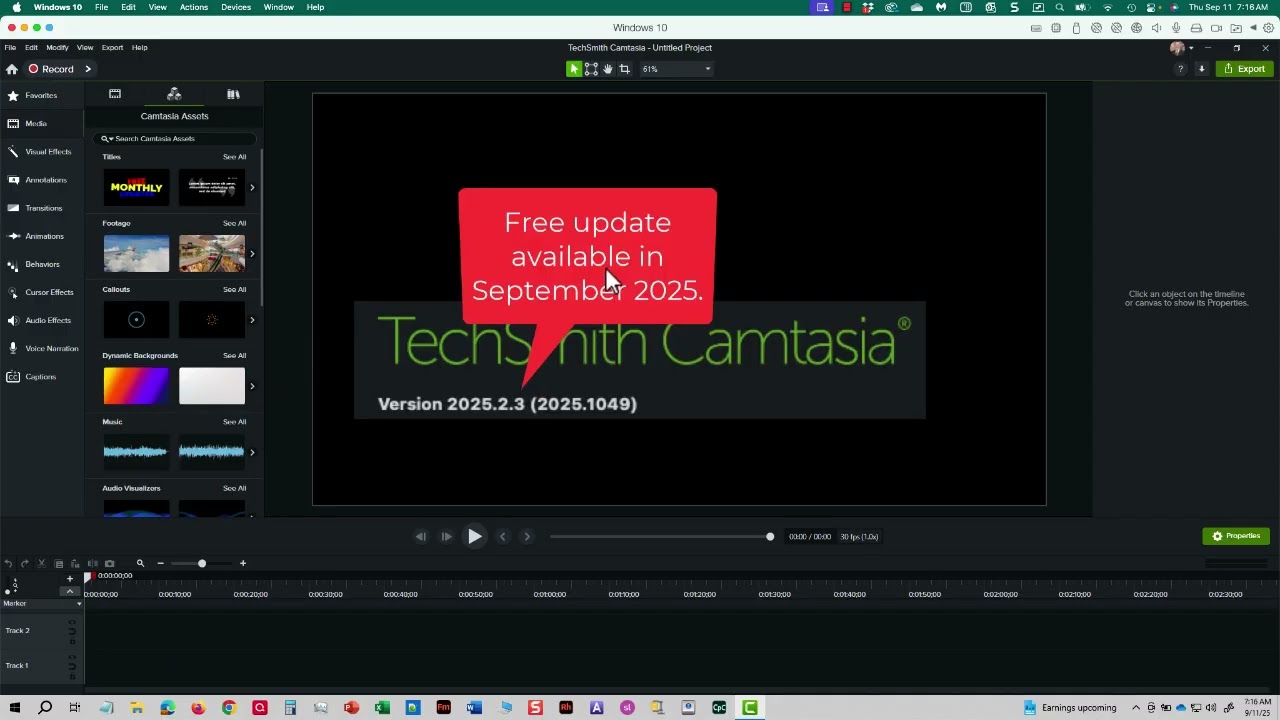The height and width of the screenshot is (720, 1280).
Task: Select the clouds footage thumbnail
Action: pyautogui.click(x=136, y=253)
